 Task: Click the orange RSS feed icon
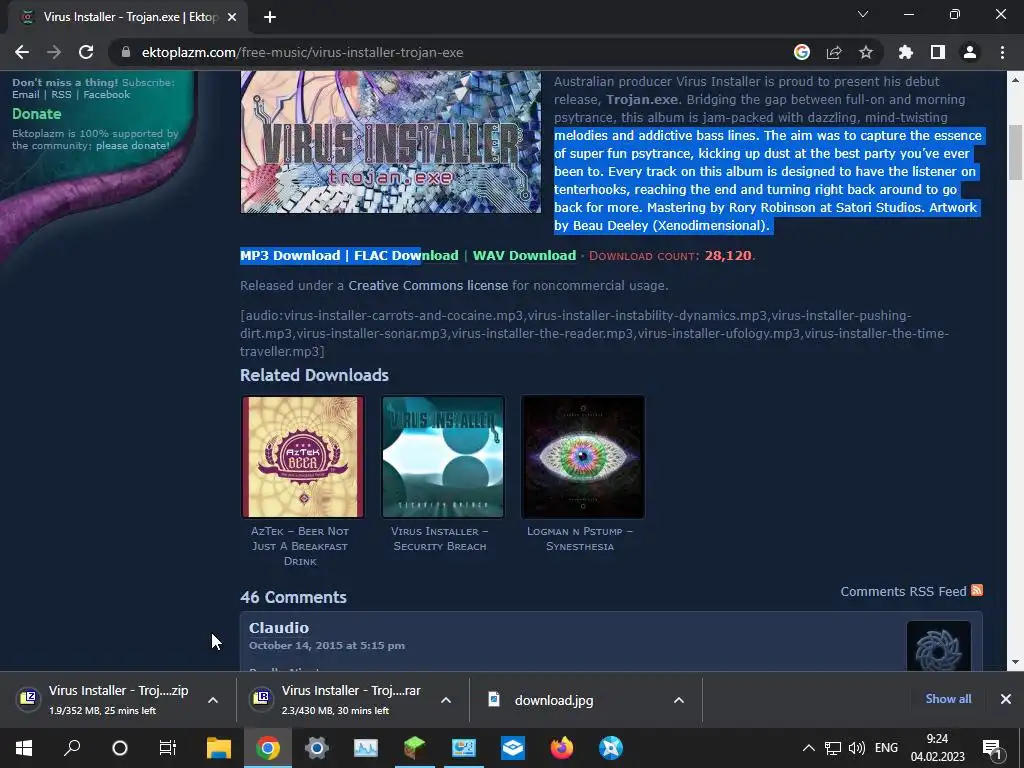[977, 590]
